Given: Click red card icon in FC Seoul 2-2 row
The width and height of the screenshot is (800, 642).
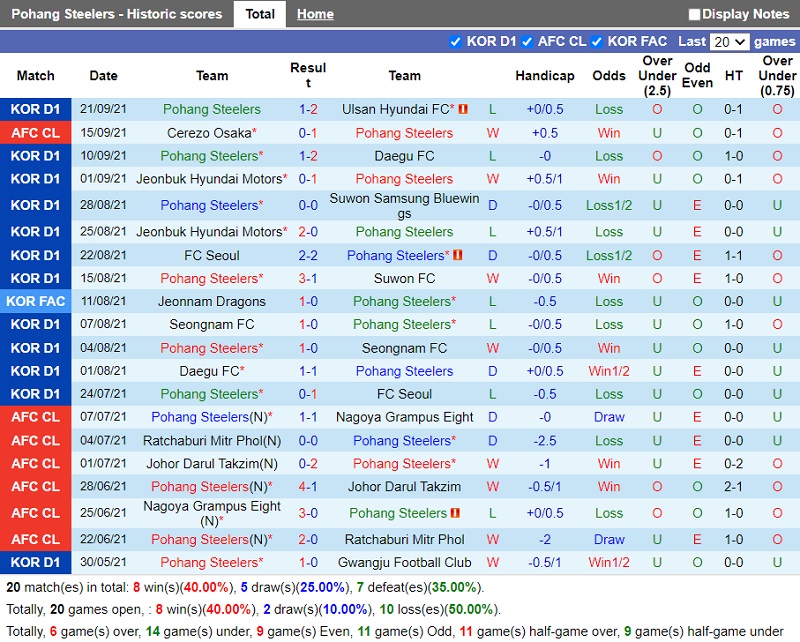Looking at the screenshot, I should tap(458, 256).
